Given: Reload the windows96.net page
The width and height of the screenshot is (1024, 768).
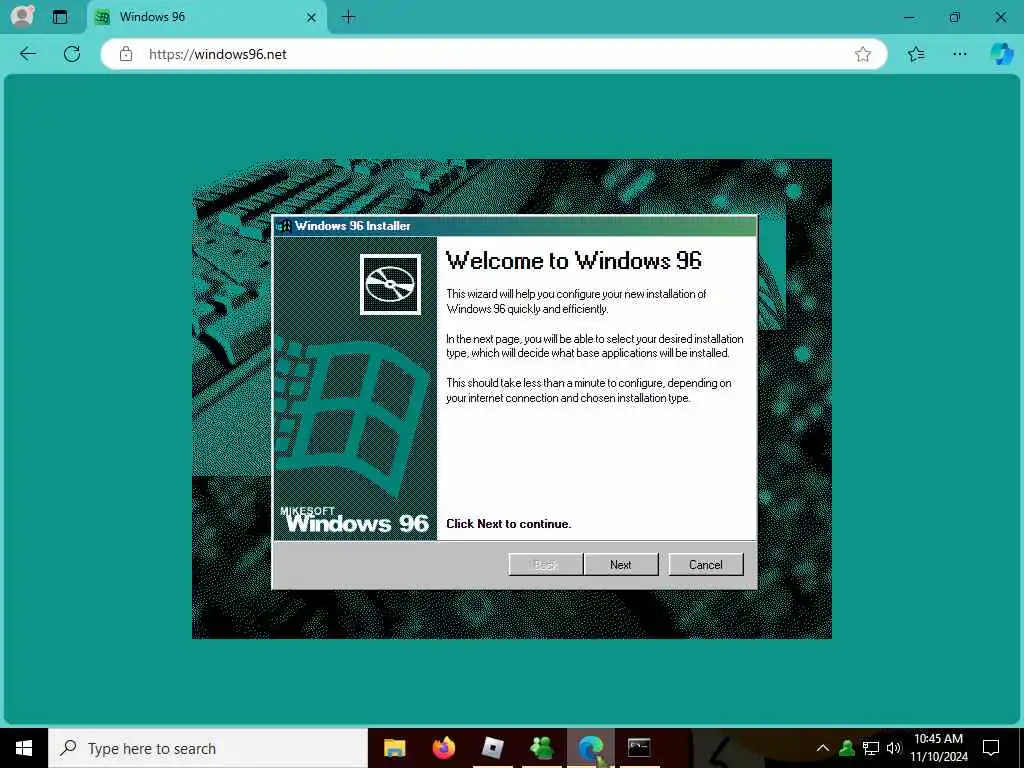Looking at the screenshot, I should tap(72, 54).
